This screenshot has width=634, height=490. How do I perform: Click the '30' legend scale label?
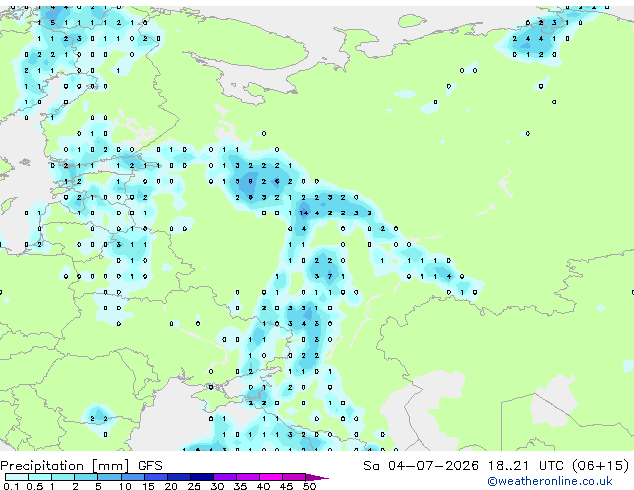coord(217,486)
